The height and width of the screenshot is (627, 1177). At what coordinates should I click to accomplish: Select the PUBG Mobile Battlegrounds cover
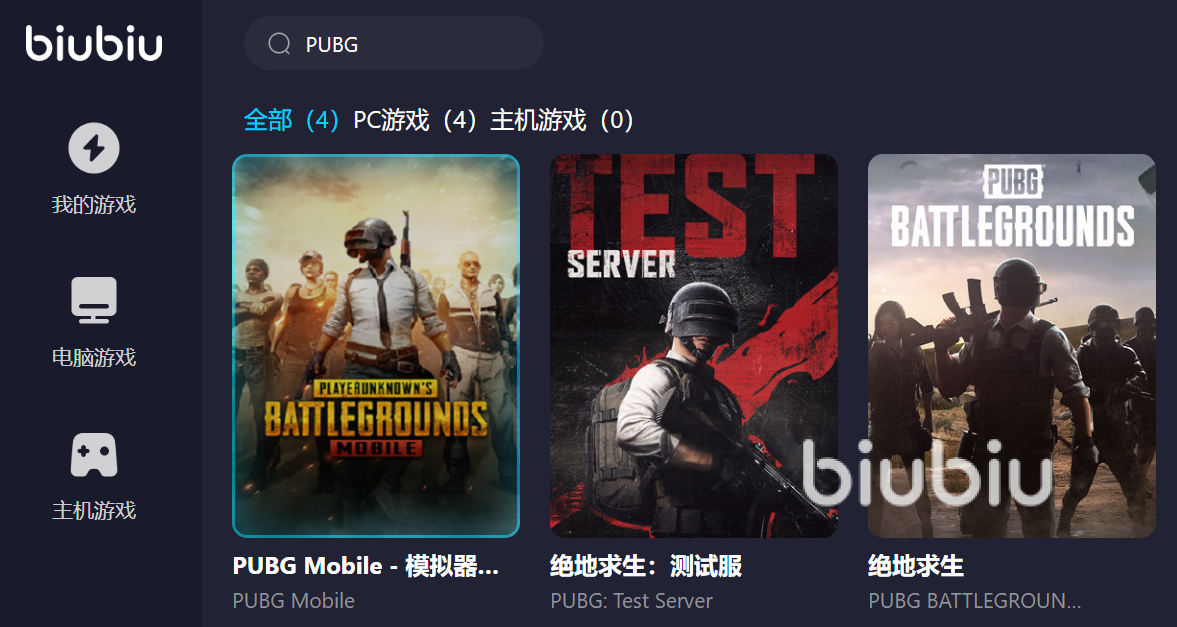376,345
